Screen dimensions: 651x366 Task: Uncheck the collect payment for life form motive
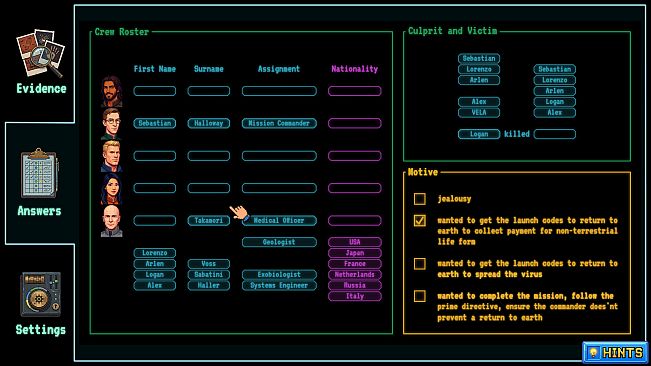[420, 220]
